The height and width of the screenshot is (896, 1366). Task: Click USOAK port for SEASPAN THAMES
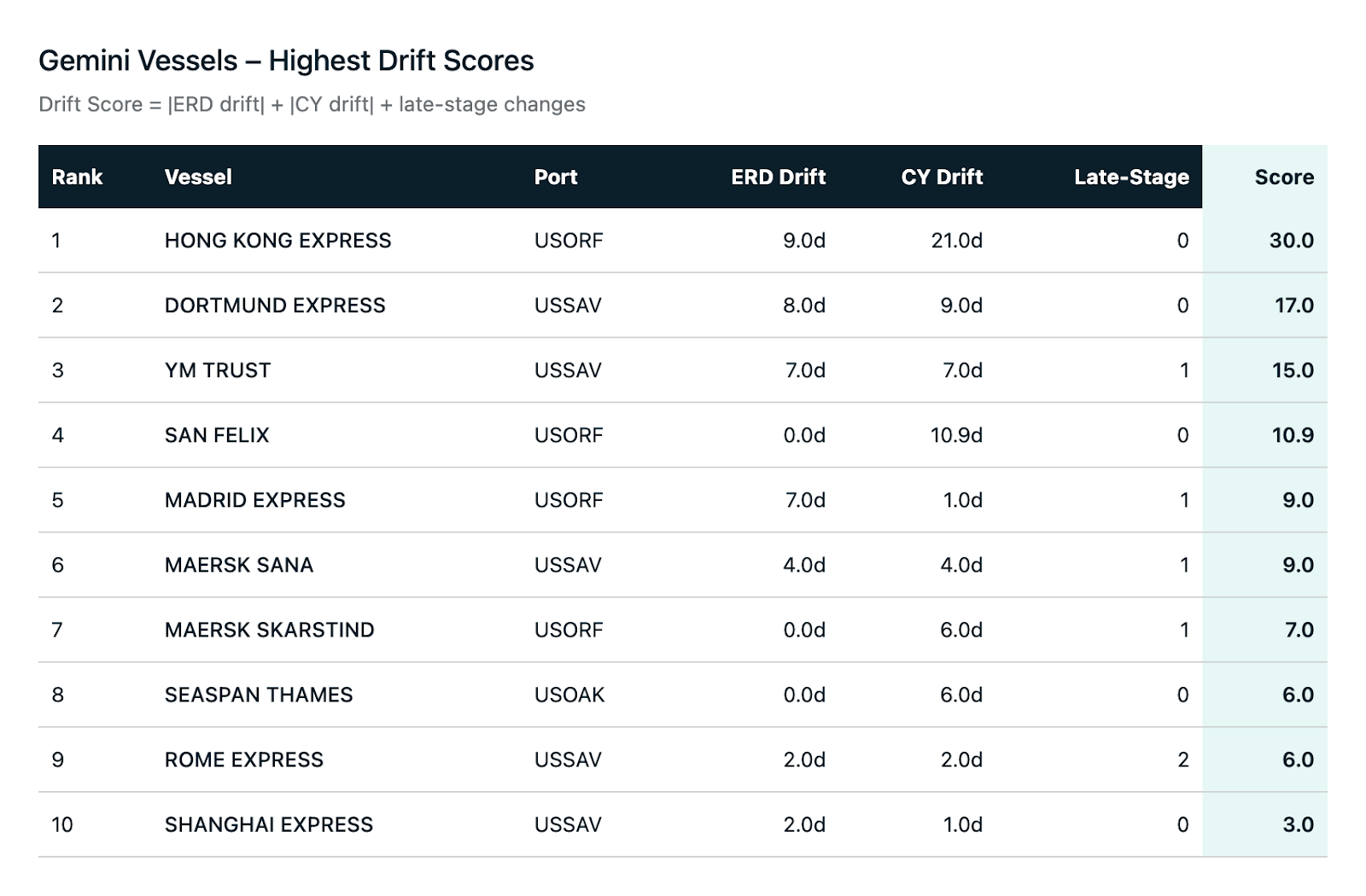tap(569, 695)
